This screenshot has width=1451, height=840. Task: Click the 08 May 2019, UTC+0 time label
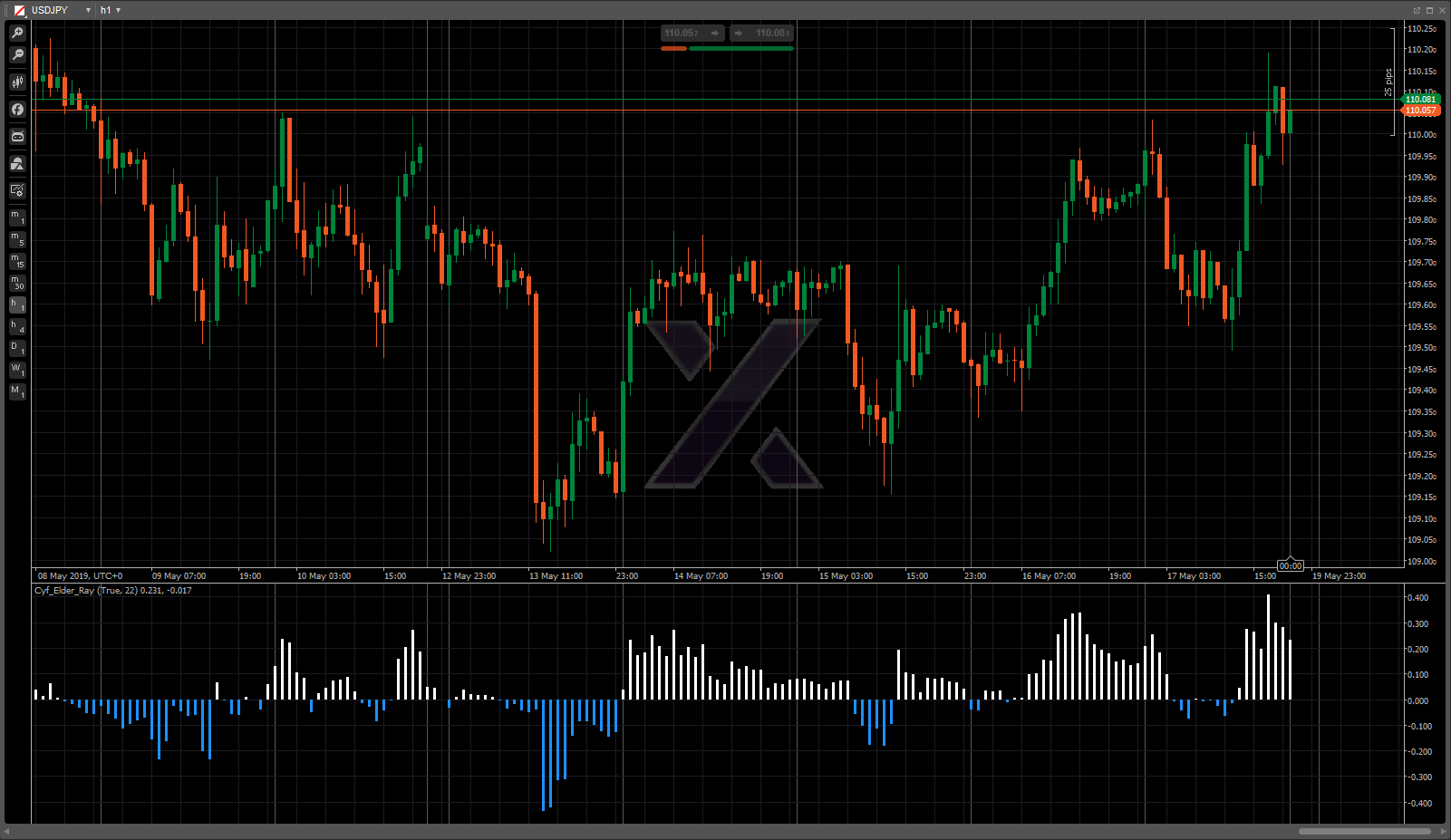coord(81,576)
